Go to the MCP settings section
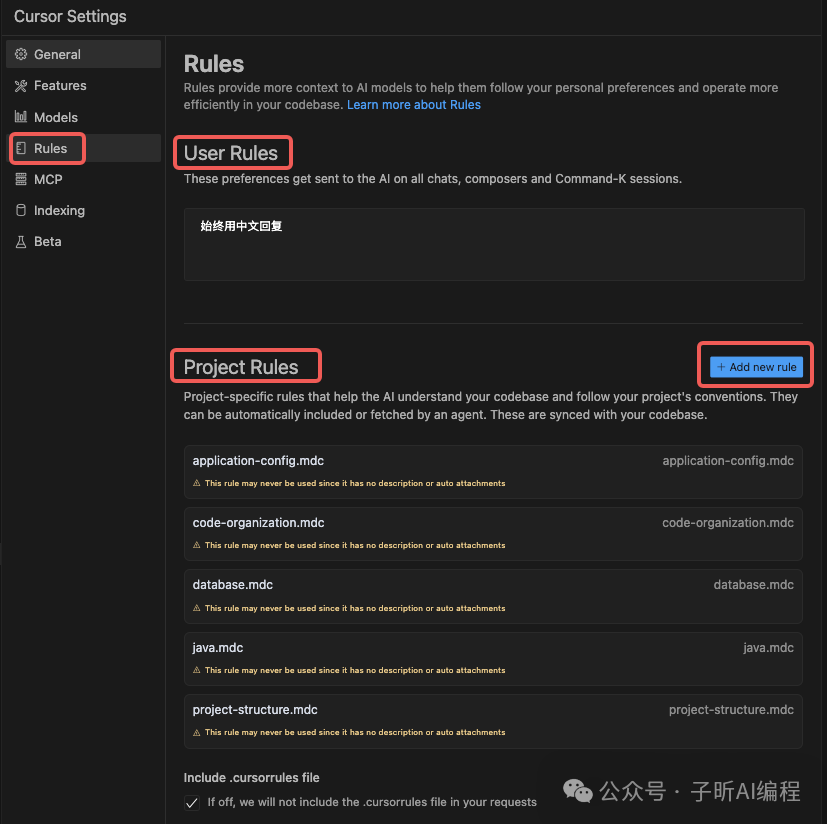This screenshot has width=827, height=824. coord(83,179)
